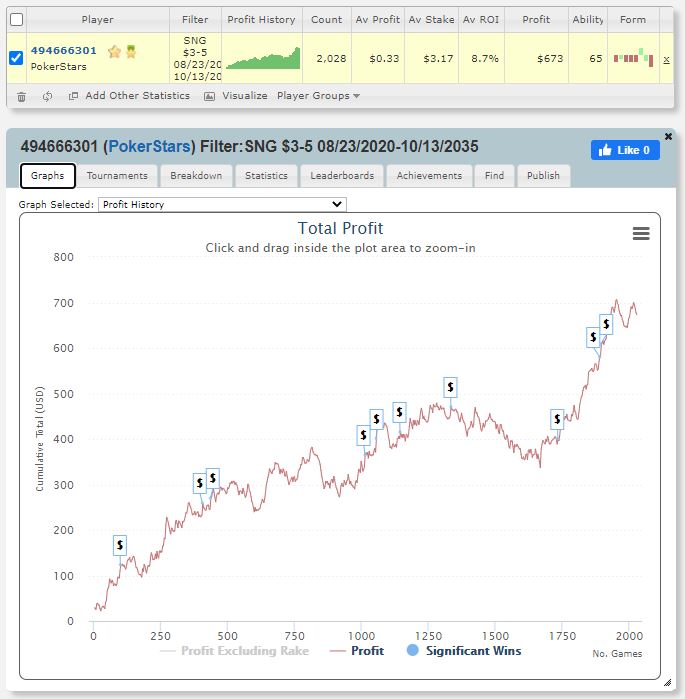The height and width of the screenshot is (699, 685).
Task: Toggle Profit Excluding Rake legend item
Action: coord(234,651)
